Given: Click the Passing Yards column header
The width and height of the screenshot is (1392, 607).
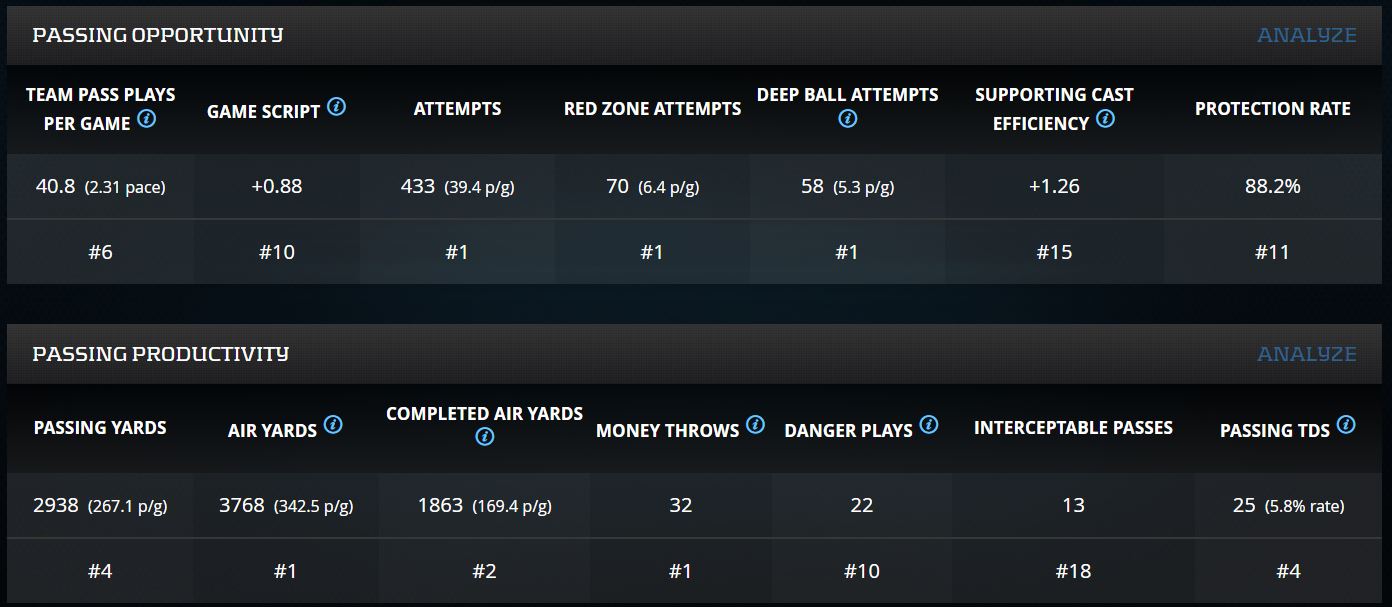Looking at the screenshot, I should pos(100,428).
